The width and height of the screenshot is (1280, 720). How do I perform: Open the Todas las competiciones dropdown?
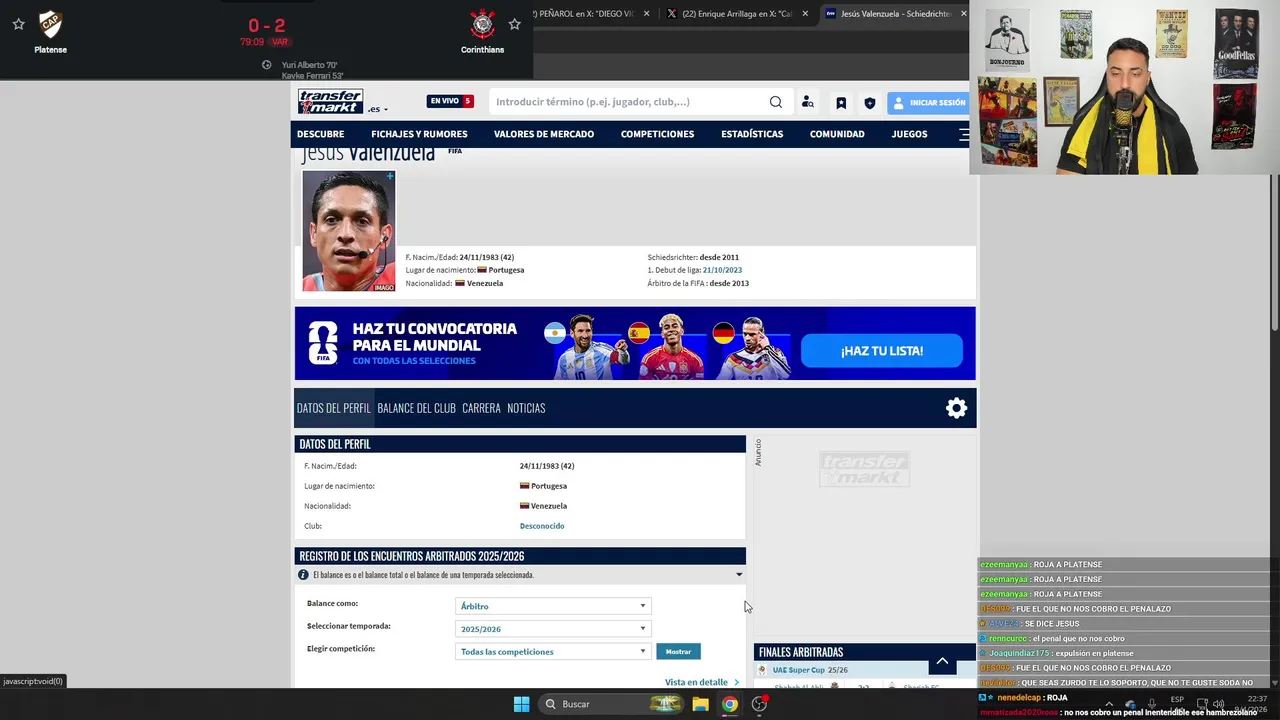click(x=553, y=652)
